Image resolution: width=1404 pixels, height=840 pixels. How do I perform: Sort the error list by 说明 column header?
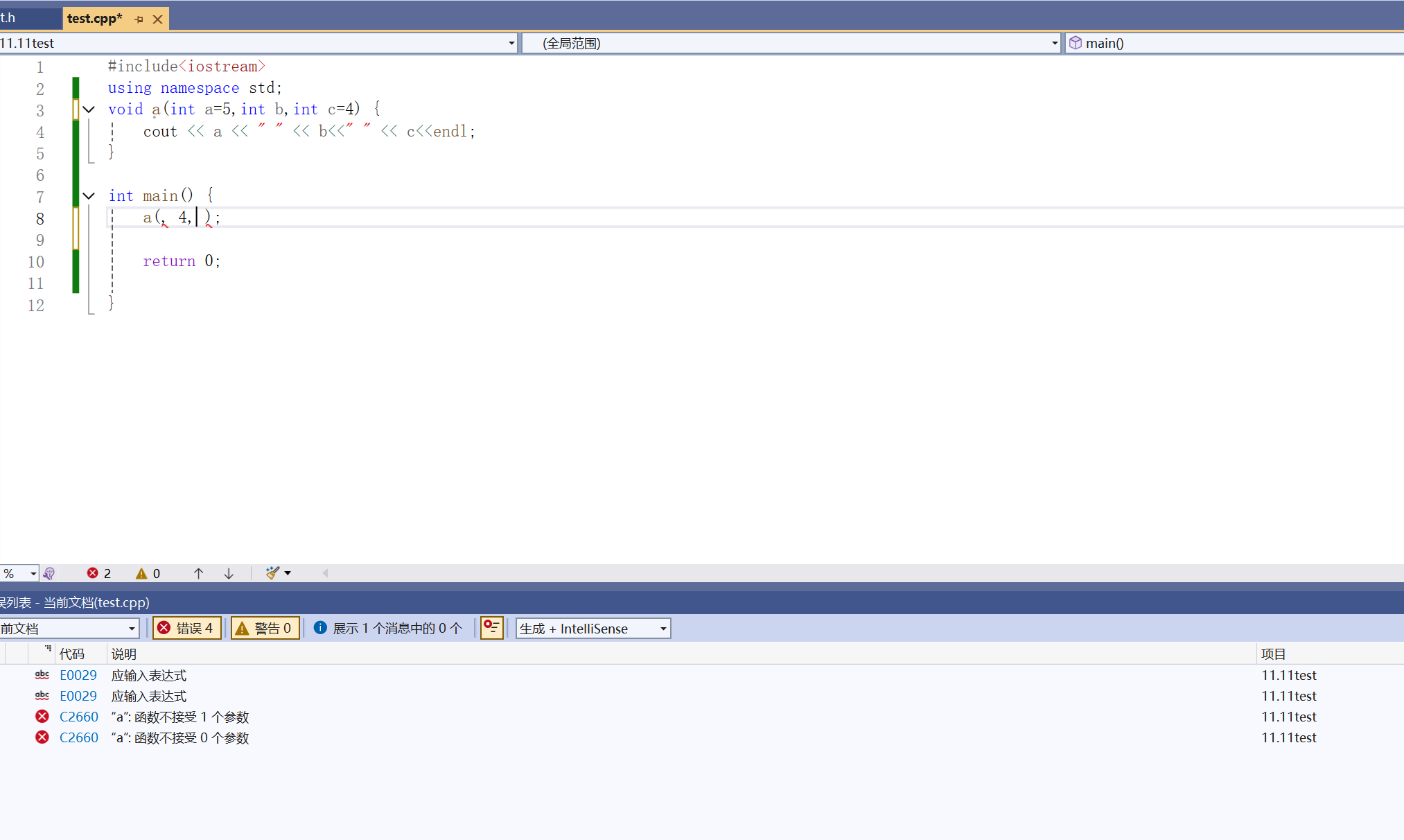point(124,654)
